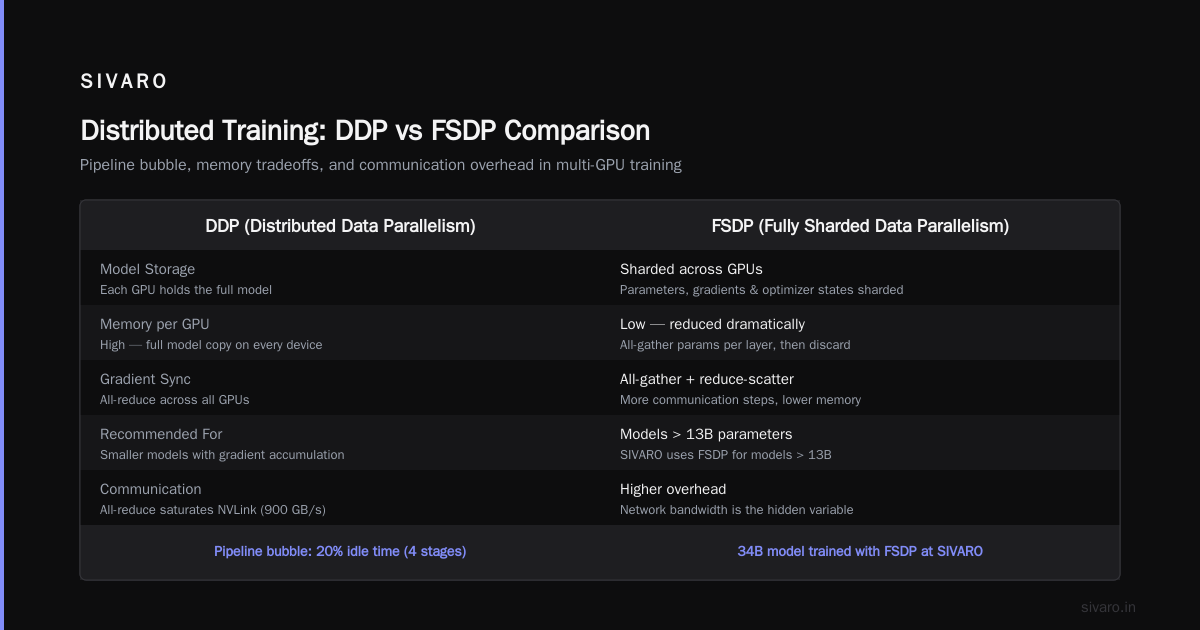1200x630 pixels.
Task: Click 'Each GPU holds the full model' text
Action: click(x=186, y=289)
